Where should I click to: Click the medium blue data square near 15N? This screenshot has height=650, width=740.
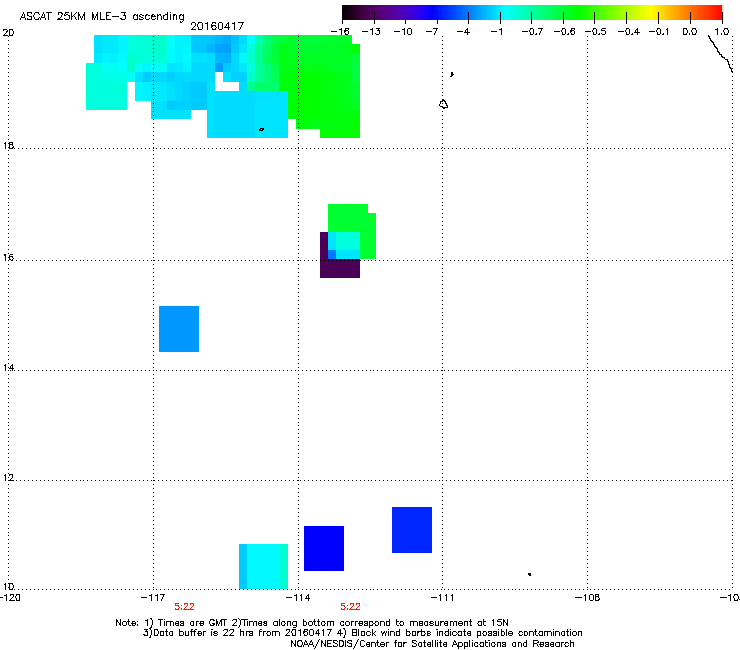tap(179, 329)
